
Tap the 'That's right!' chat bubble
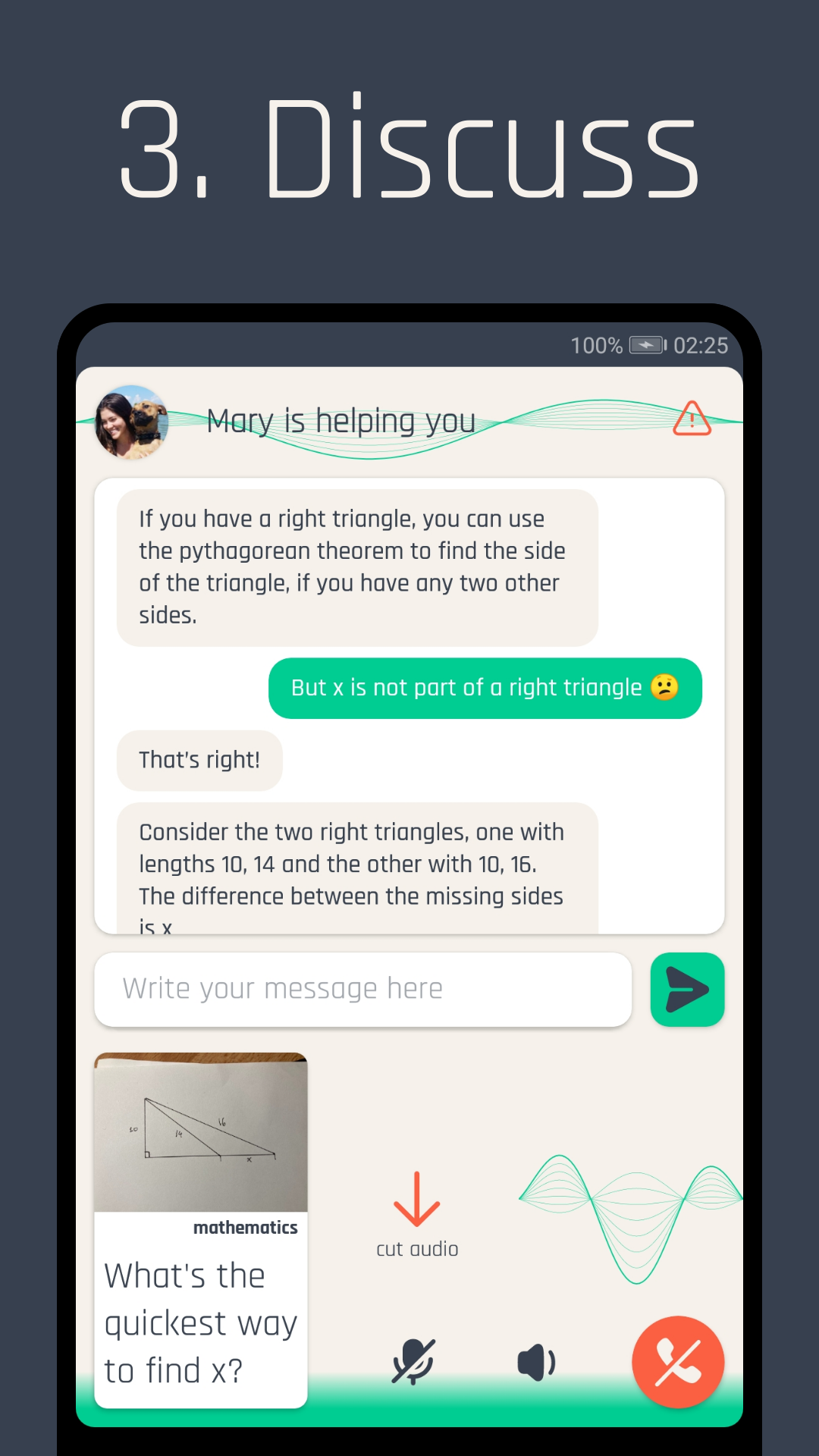[199, 760]
